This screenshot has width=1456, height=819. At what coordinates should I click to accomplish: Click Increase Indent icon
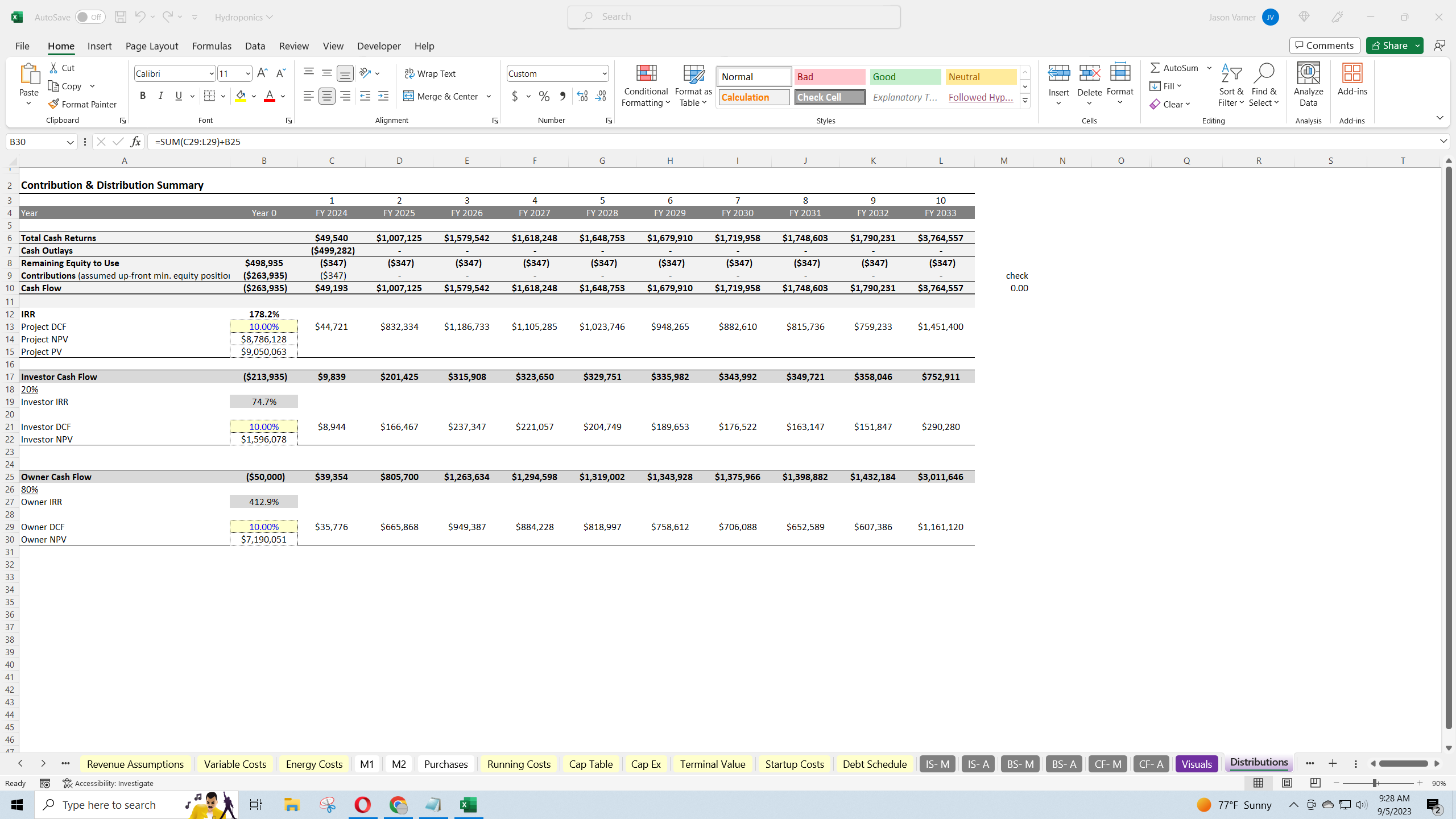(383, 96)
